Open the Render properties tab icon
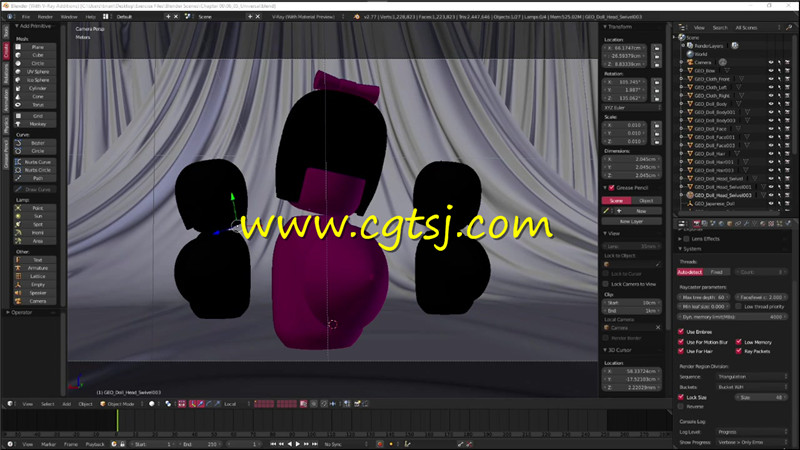Image resolution: width=800 pixels, height=450 pixels. [x=696, y=223]
